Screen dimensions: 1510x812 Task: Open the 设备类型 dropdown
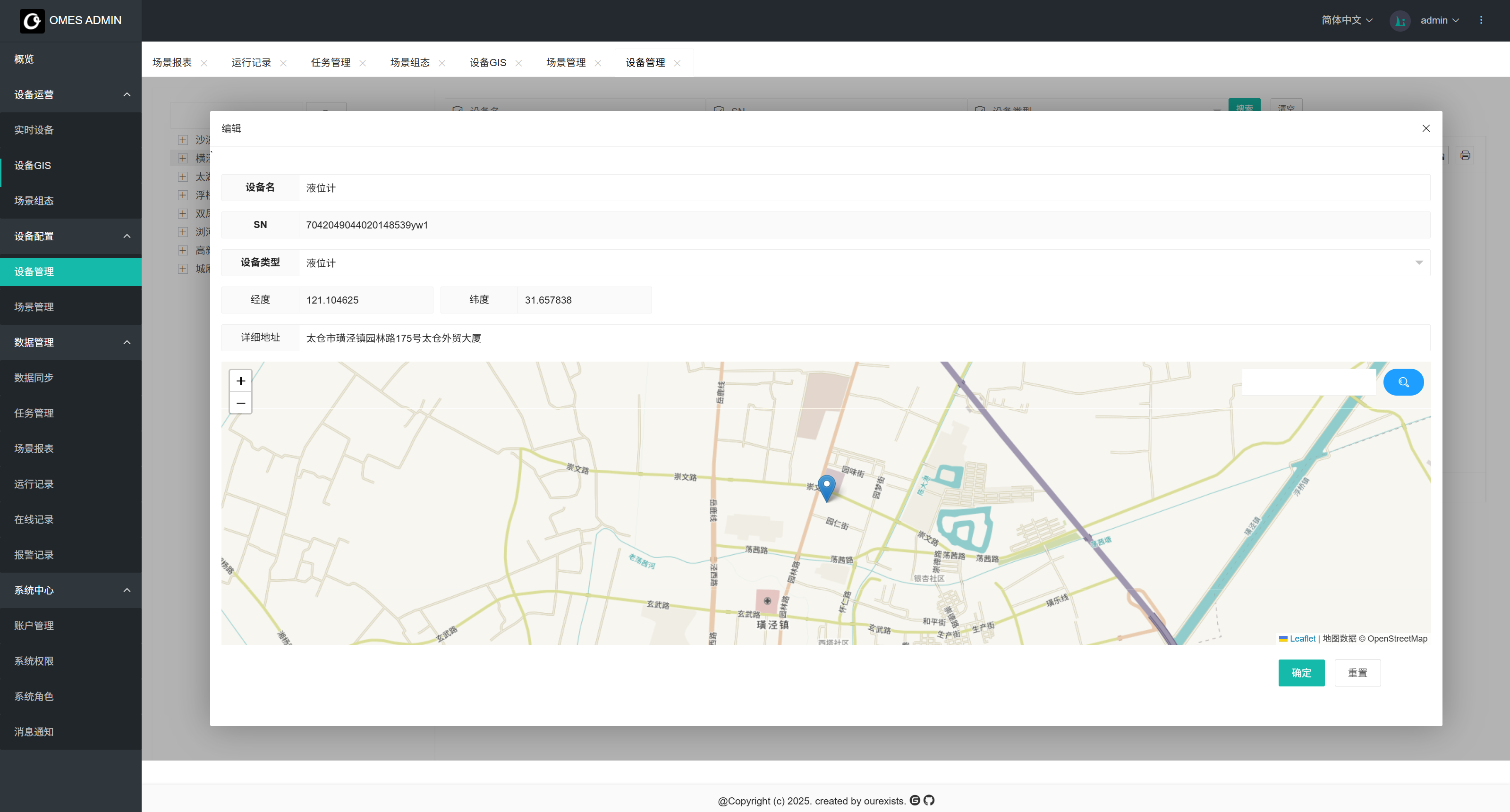click(x=1418, y=262)
